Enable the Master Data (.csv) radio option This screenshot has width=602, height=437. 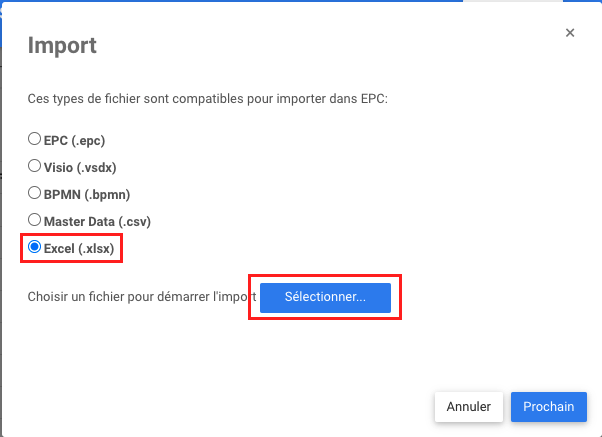[x=35, y=220]
